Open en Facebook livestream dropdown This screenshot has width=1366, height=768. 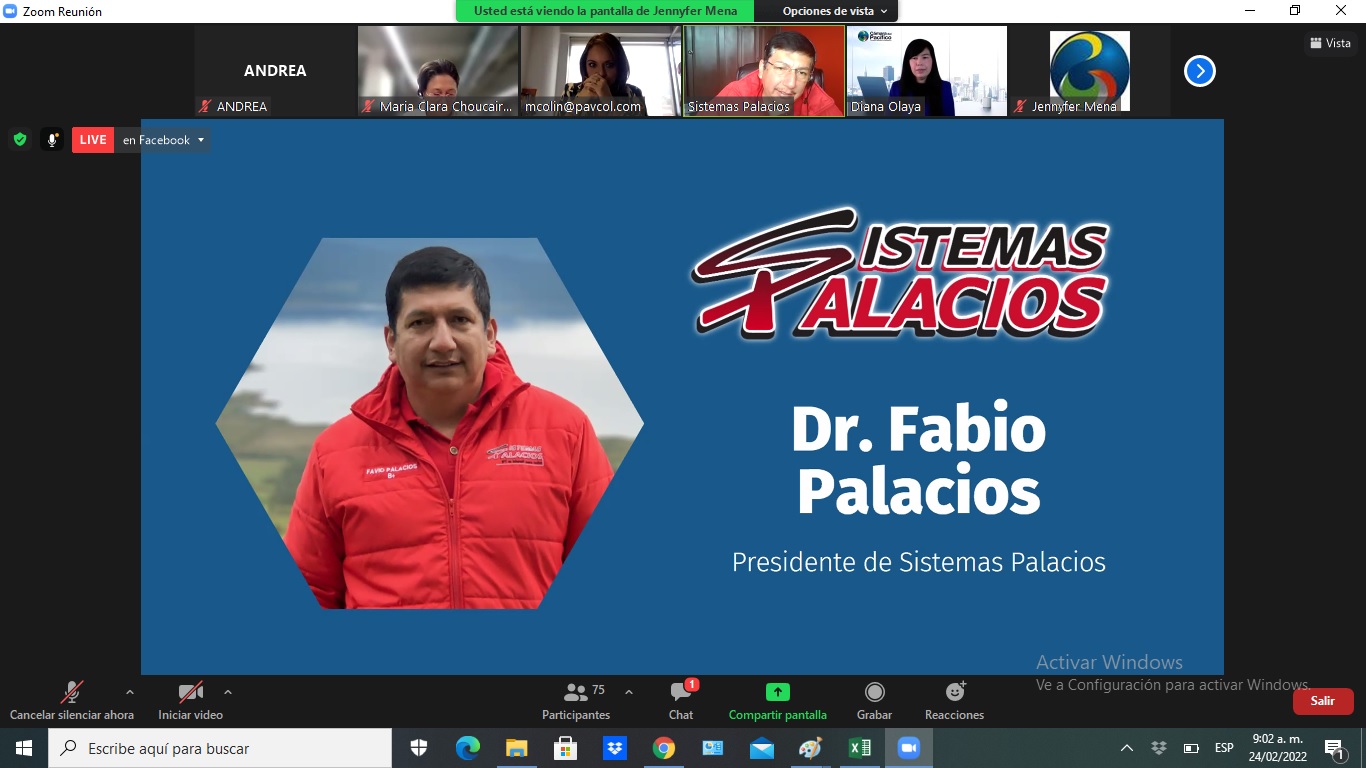[163, 140]
